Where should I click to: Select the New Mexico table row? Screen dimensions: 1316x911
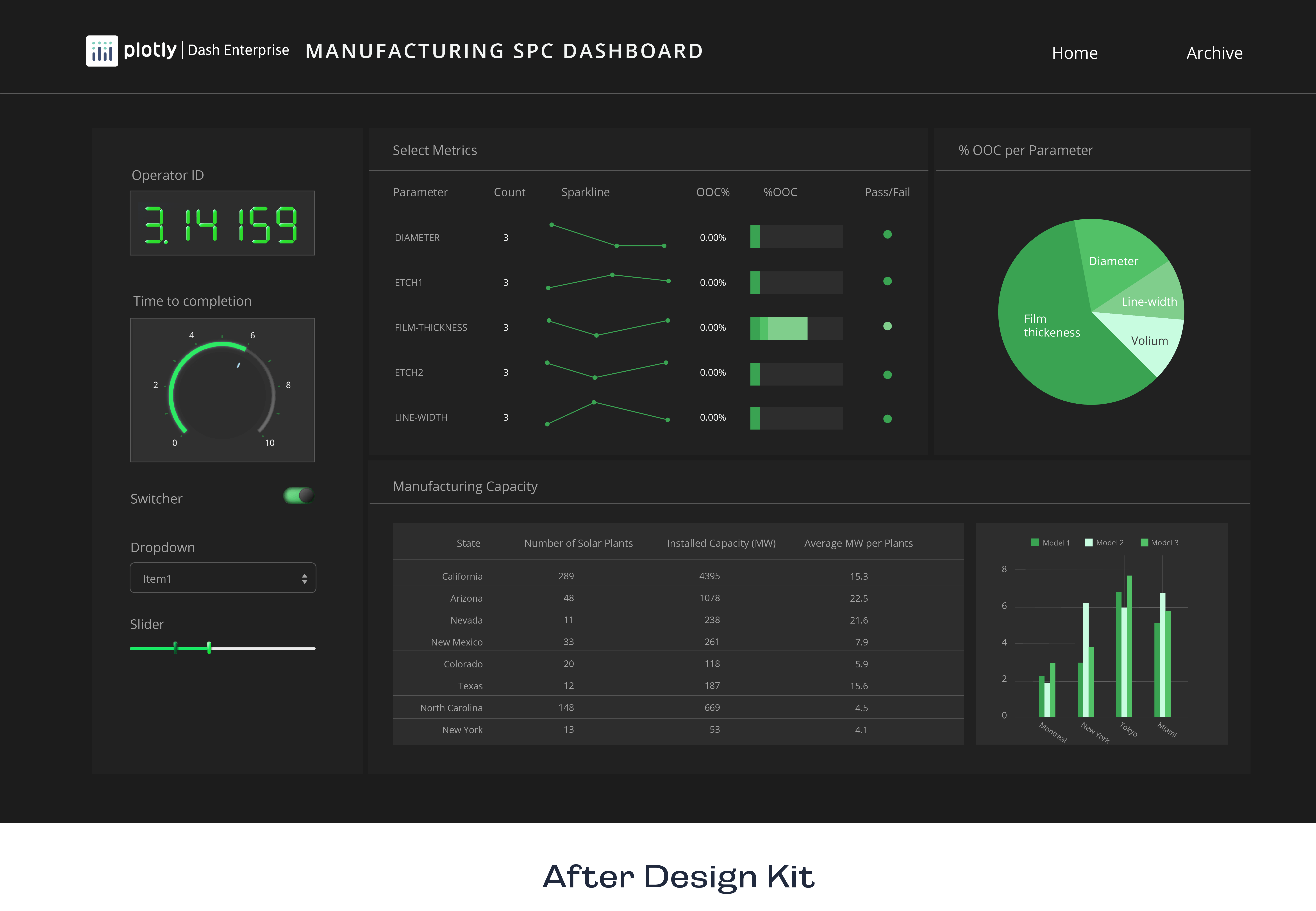point(678,640)
